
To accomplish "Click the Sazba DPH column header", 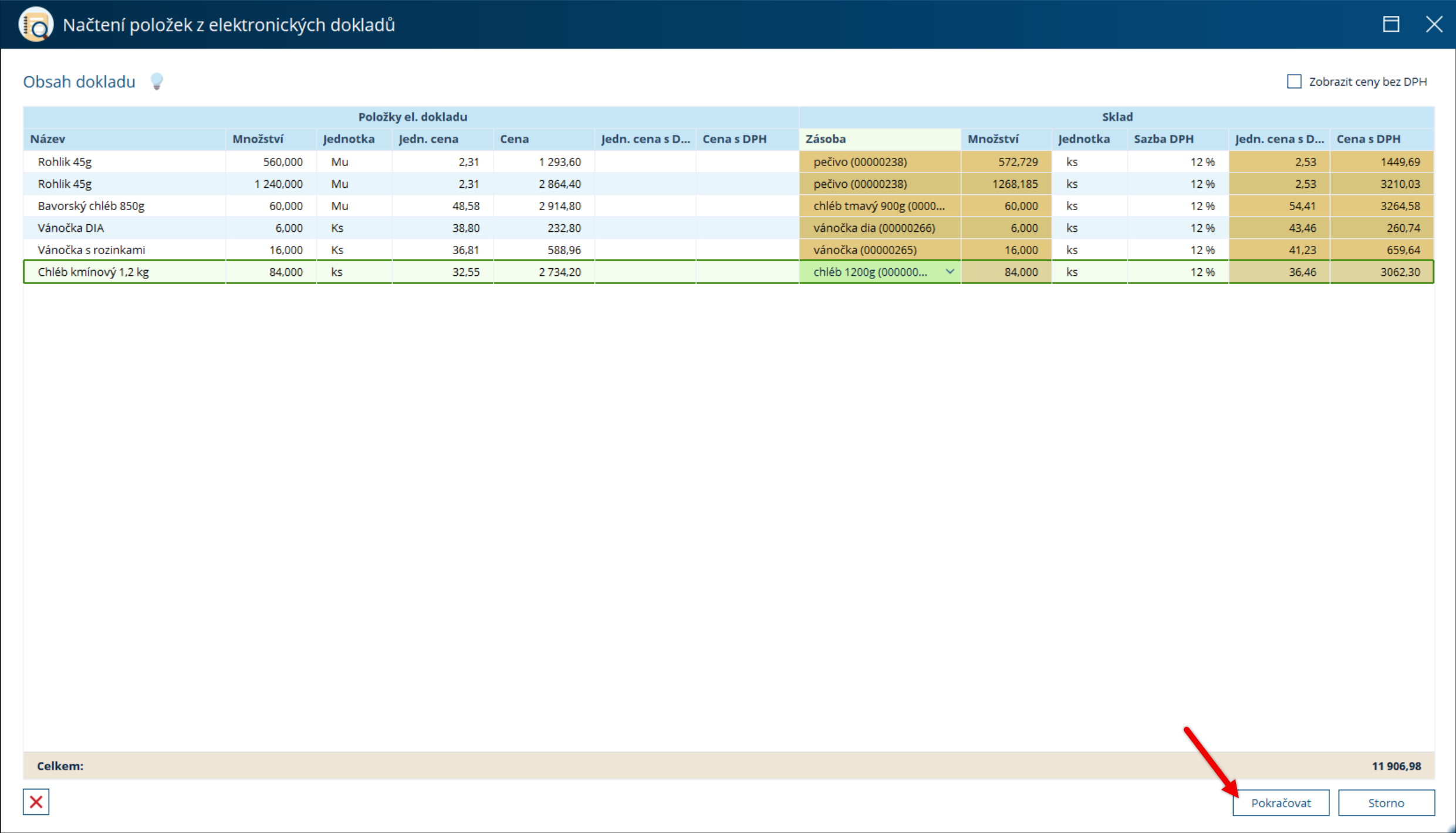I will coord(1163,139).
